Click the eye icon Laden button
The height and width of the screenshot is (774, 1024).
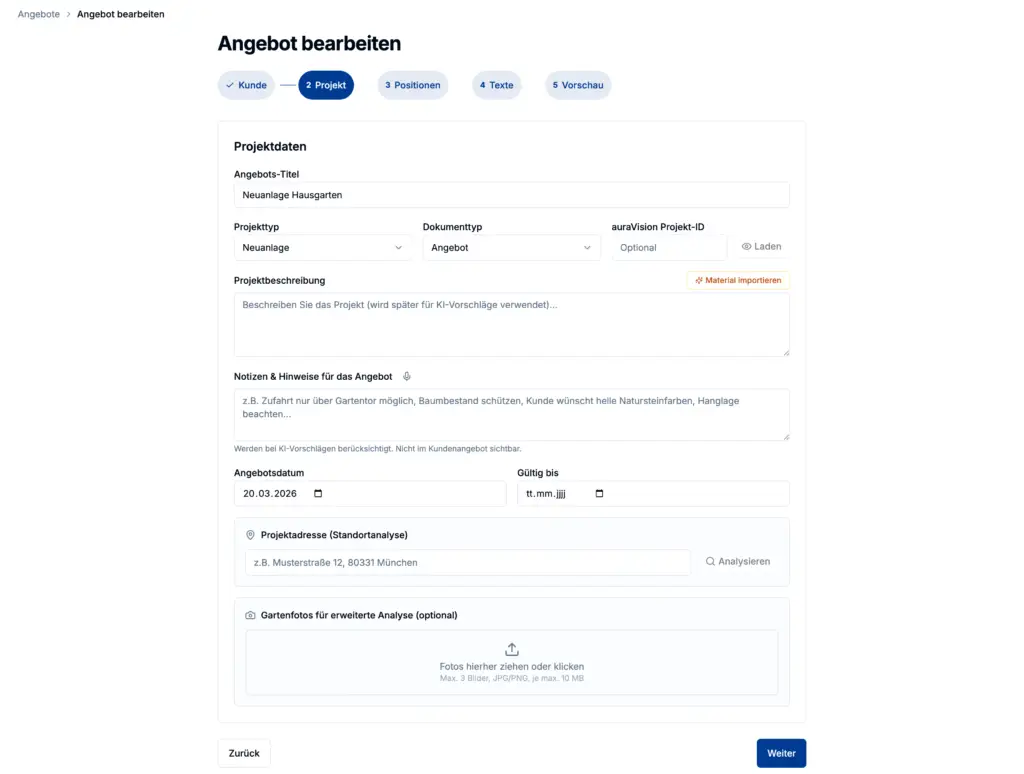761,247
